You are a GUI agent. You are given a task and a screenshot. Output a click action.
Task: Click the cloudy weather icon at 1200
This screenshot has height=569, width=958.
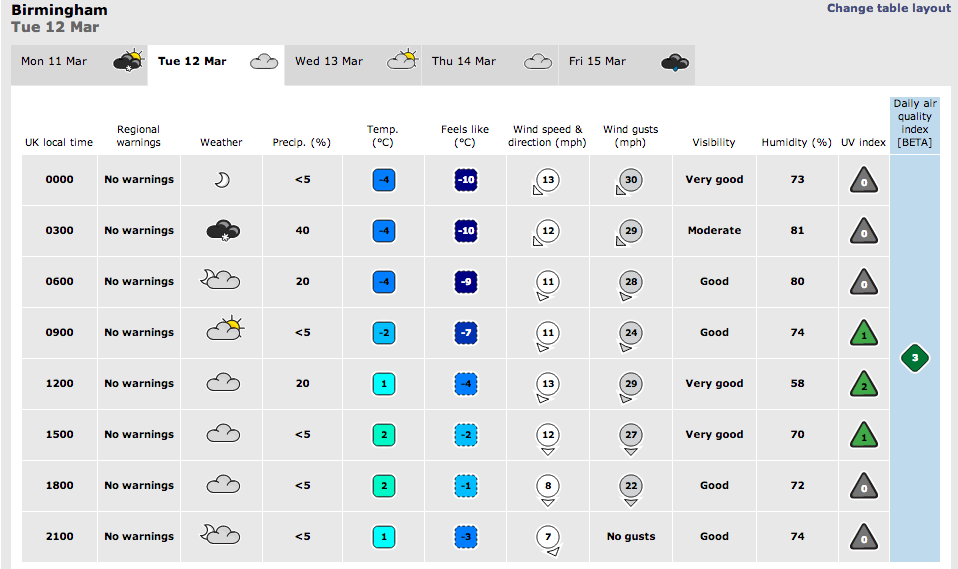[x=223, y=383]
